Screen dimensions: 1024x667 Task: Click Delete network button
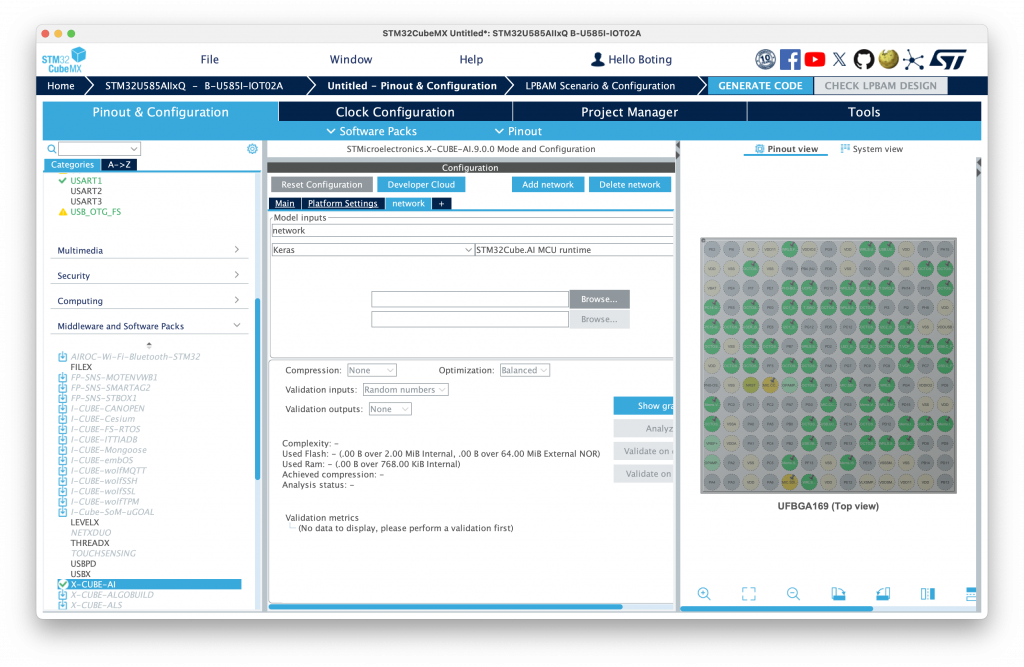630,185
